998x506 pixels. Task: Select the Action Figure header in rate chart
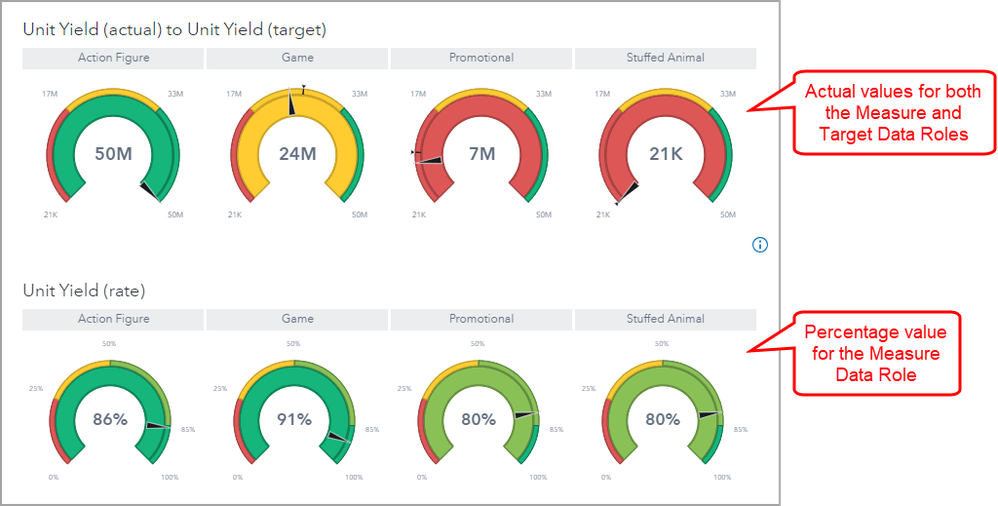[x=113, y=320]
